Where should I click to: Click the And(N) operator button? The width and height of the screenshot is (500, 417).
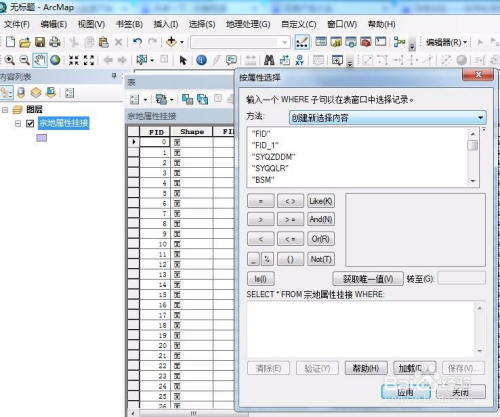[321, 219]
